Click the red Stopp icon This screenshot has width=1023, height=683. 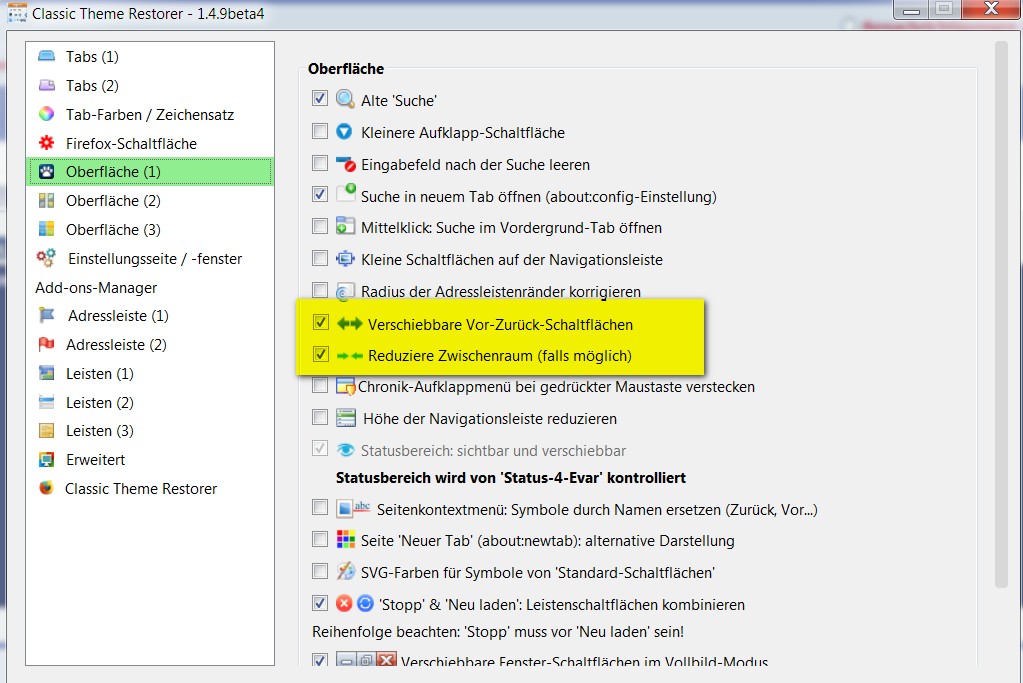coord(344,603)
